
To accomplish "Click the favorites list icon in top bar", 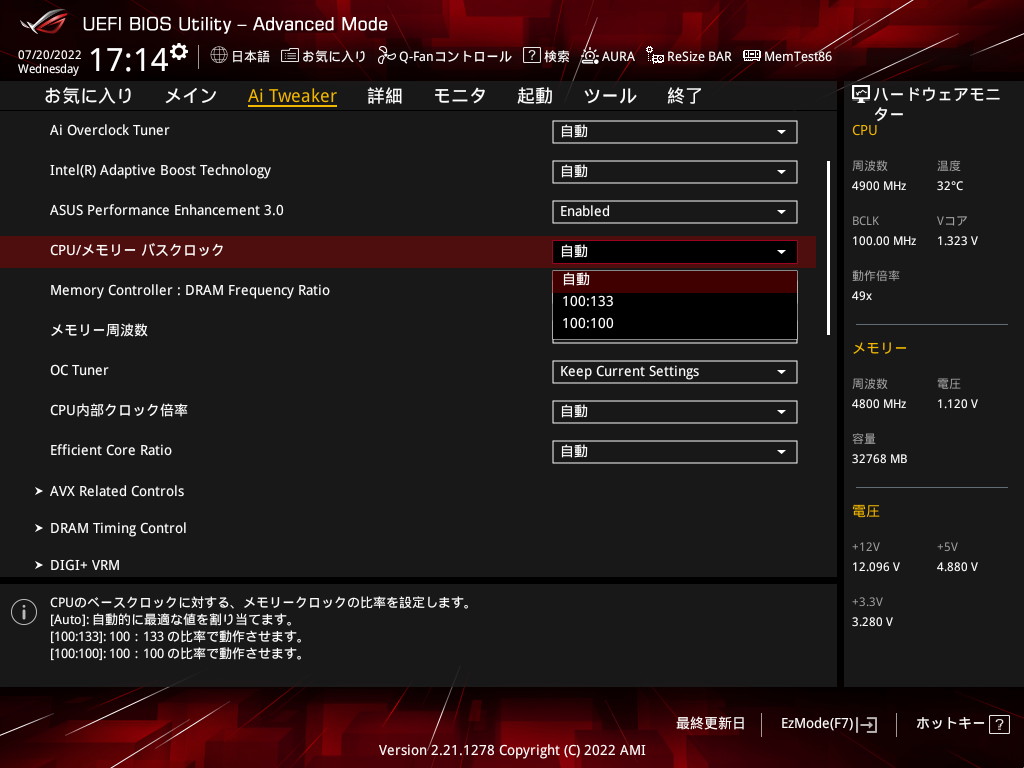I will [x=289, y=56].
